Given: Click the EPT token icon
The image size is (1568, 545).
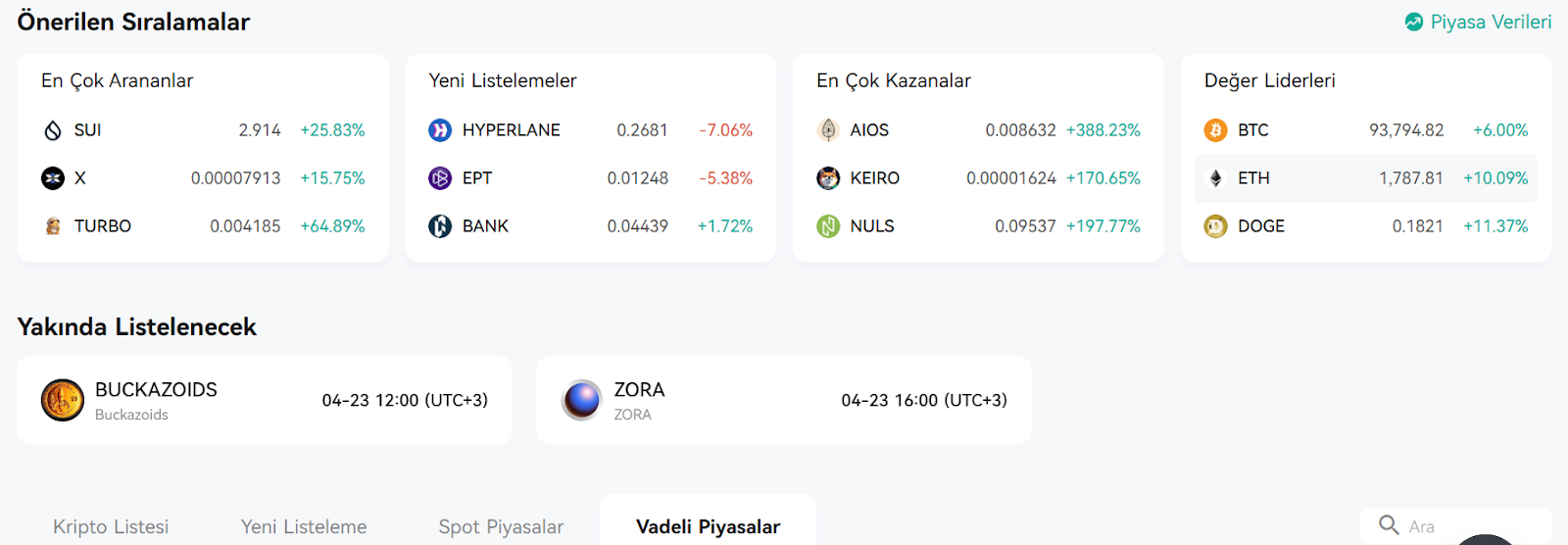Looking at the screenshot, I should tap(440, 178).
